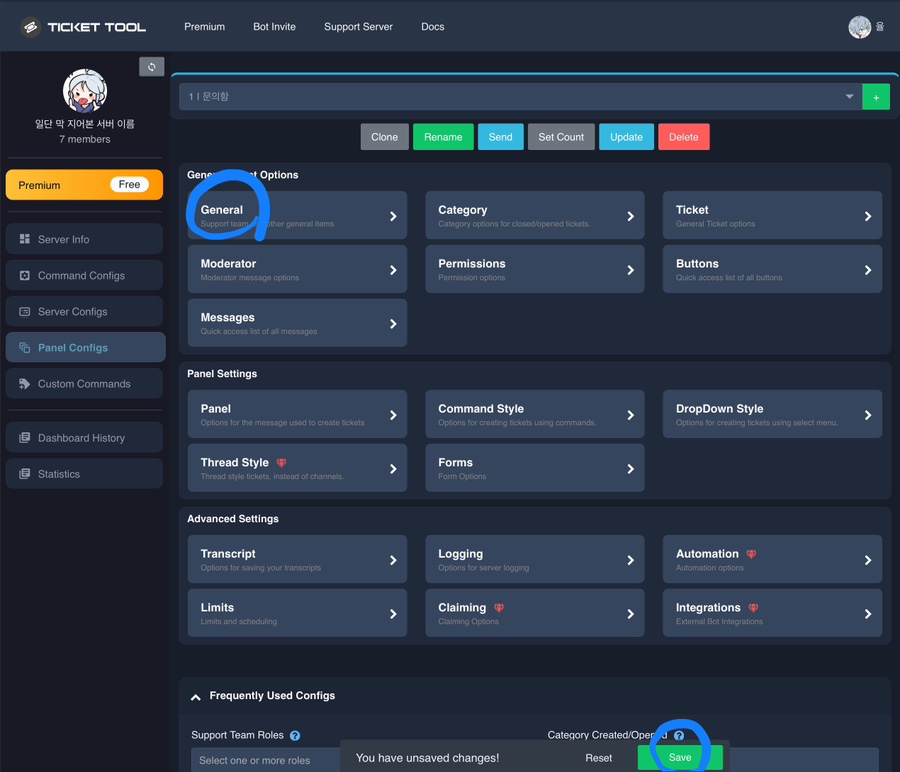Open the panel selector dropdown

pos(521,97)
